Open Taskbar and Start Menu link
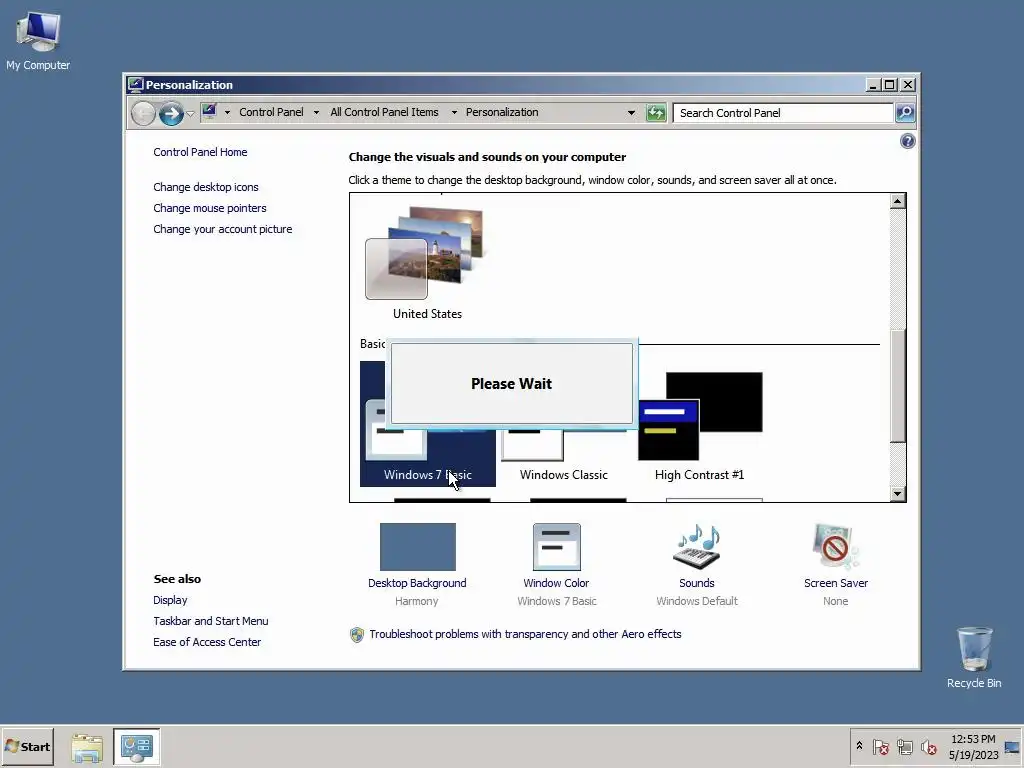 tap(210, 621)
